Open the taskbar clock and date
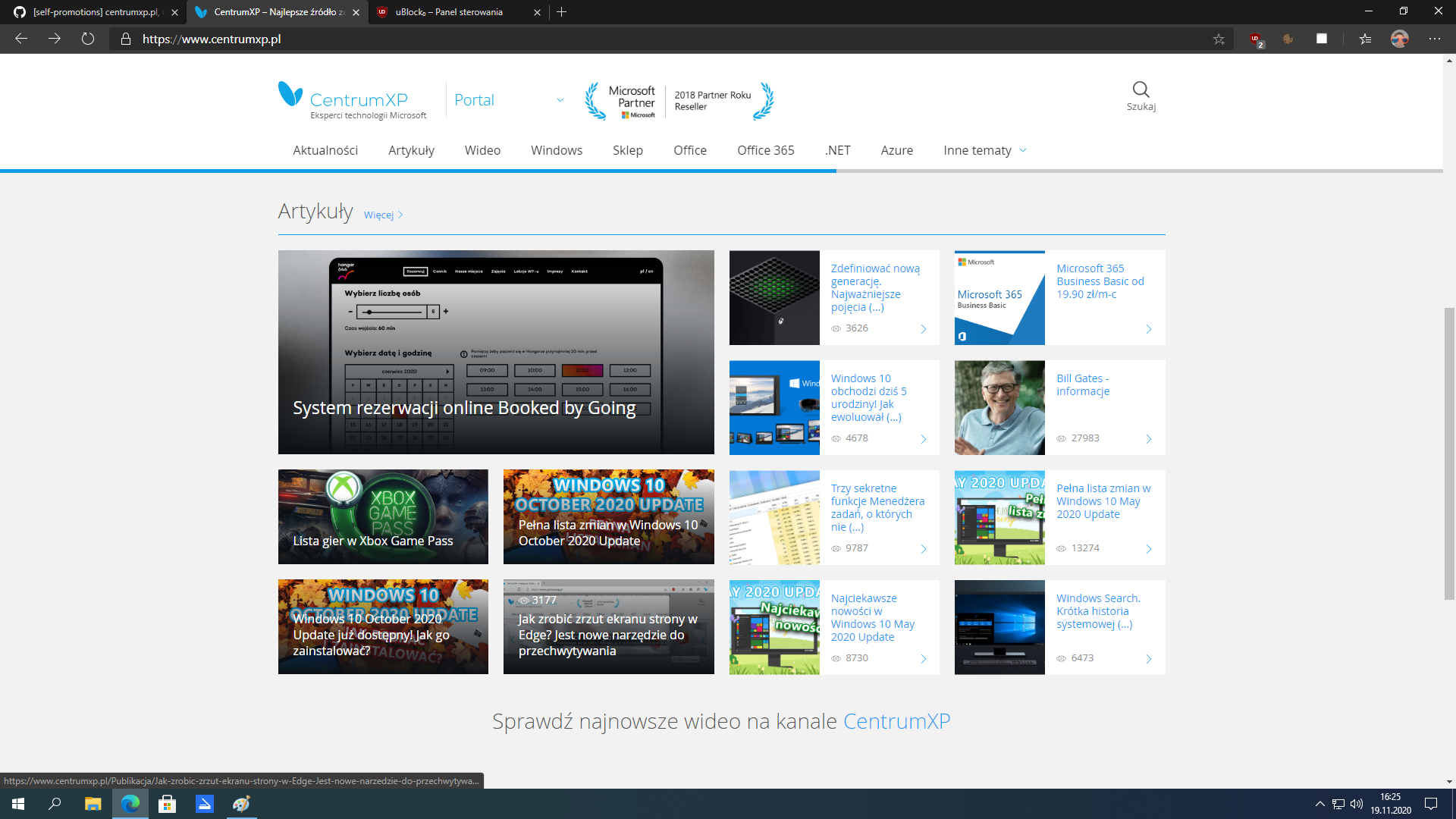Viewport: 1456px width, 819px height. click(x=1391, y=804)
